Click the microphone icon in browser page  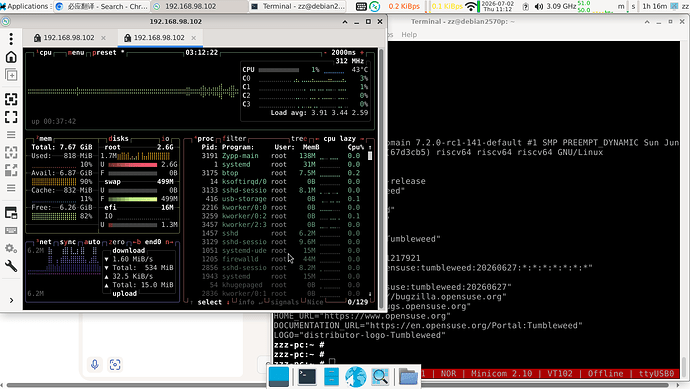tap(95, 364)
